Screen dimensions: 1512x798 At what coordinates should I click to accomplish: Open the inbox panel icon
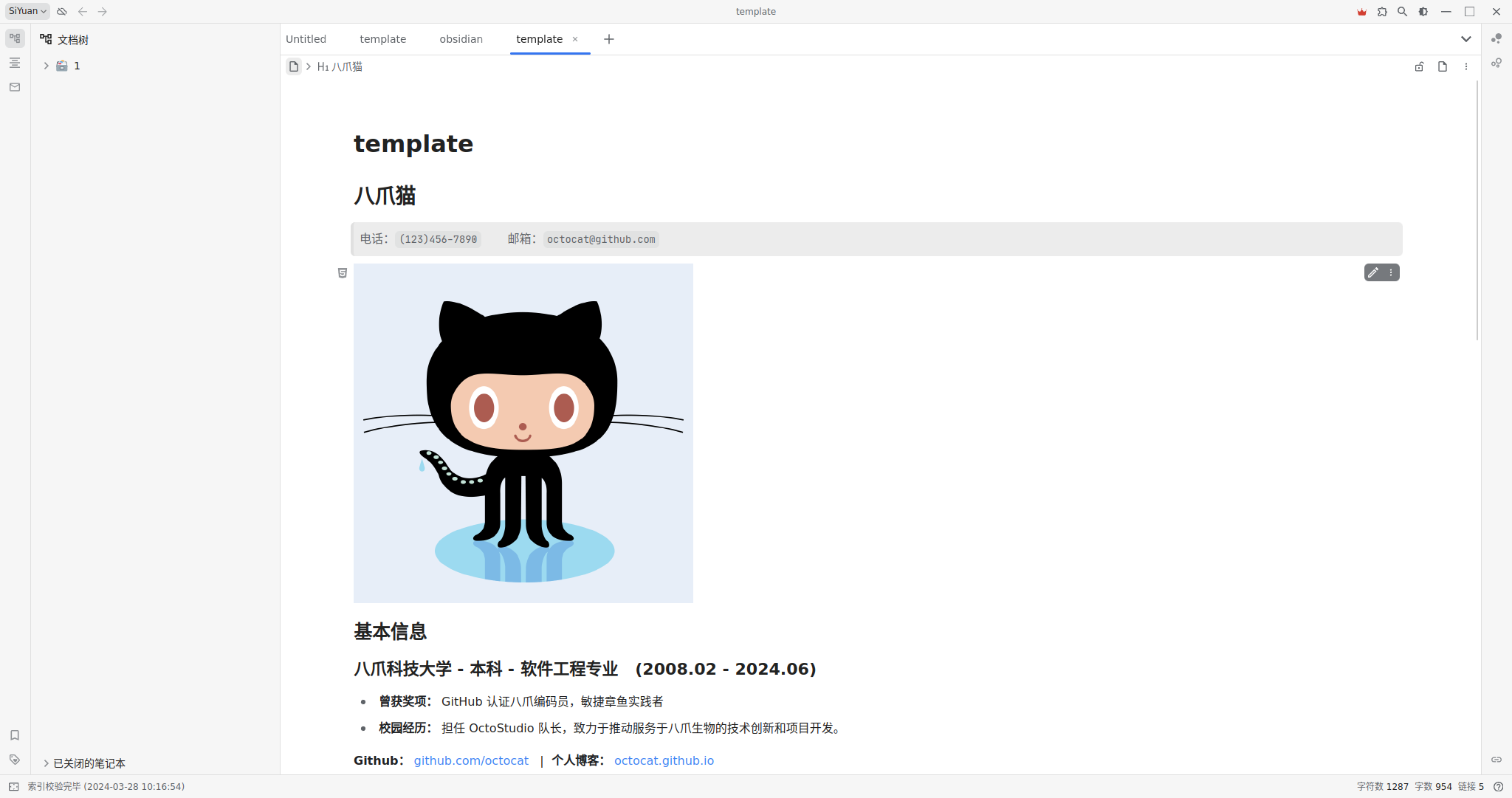pos(15,87)
